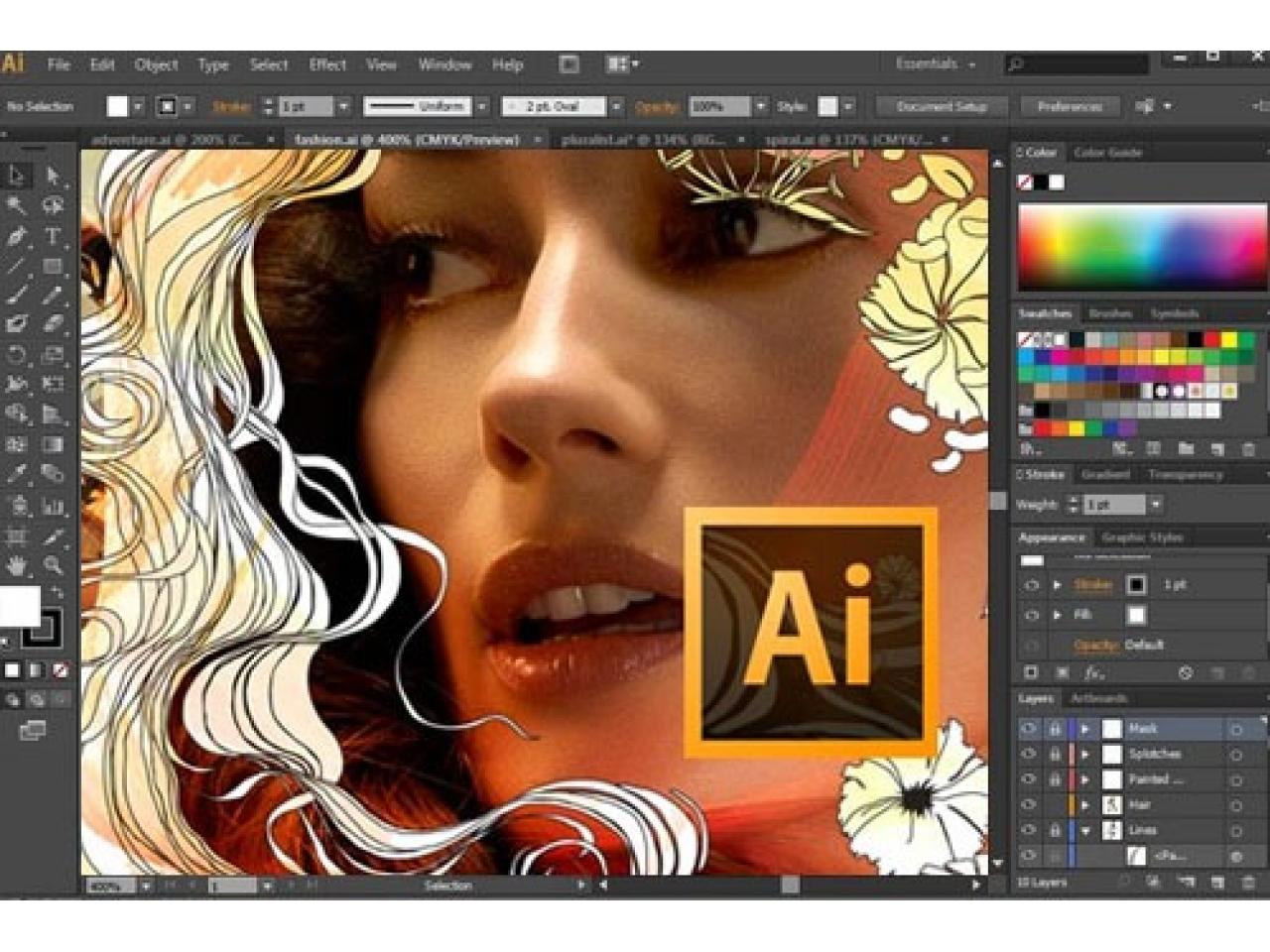Select the Rotate tool
The image size is (1270, 952).
pos(17,354)
